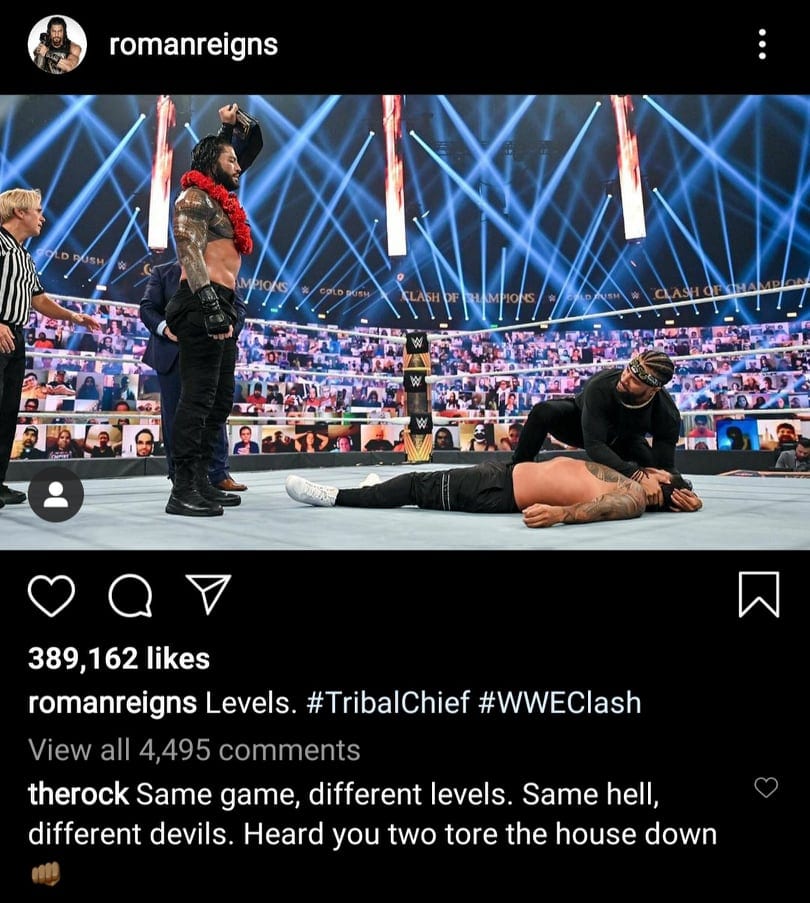Show tagged people via the person icon
This screenshot has width=810, height=903.
[x=56, y=494]
